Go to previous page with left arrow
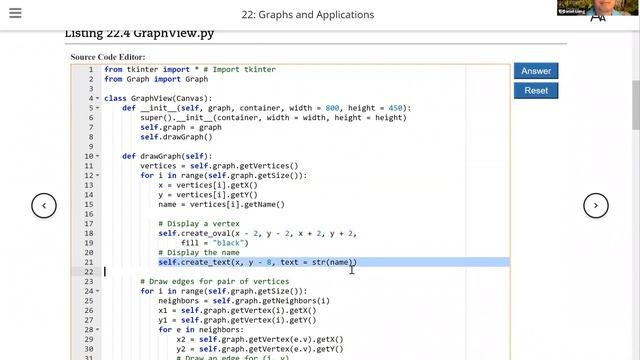Screen dimensions: 640x360 click(44, 205)
